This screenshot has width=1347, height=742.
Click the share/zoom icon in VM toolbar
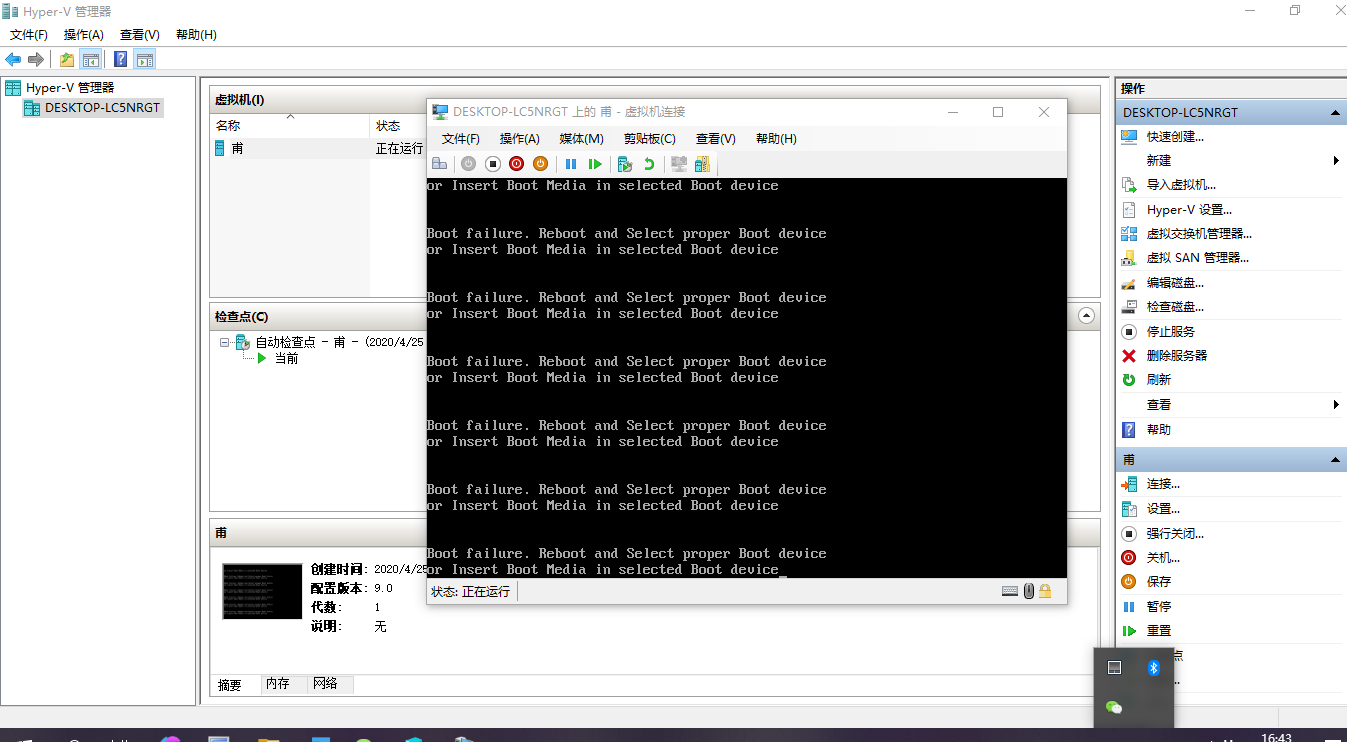[703, 164]
